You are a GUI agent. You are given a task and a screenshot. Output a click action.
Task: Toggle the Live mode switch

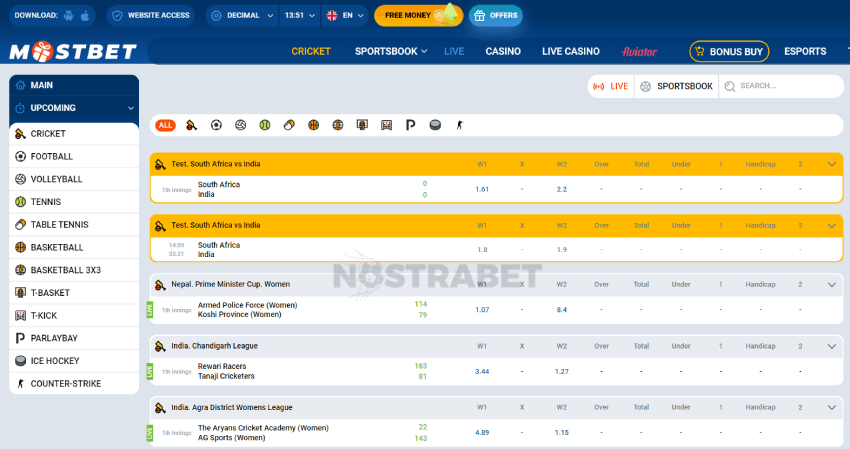[611, 86]
